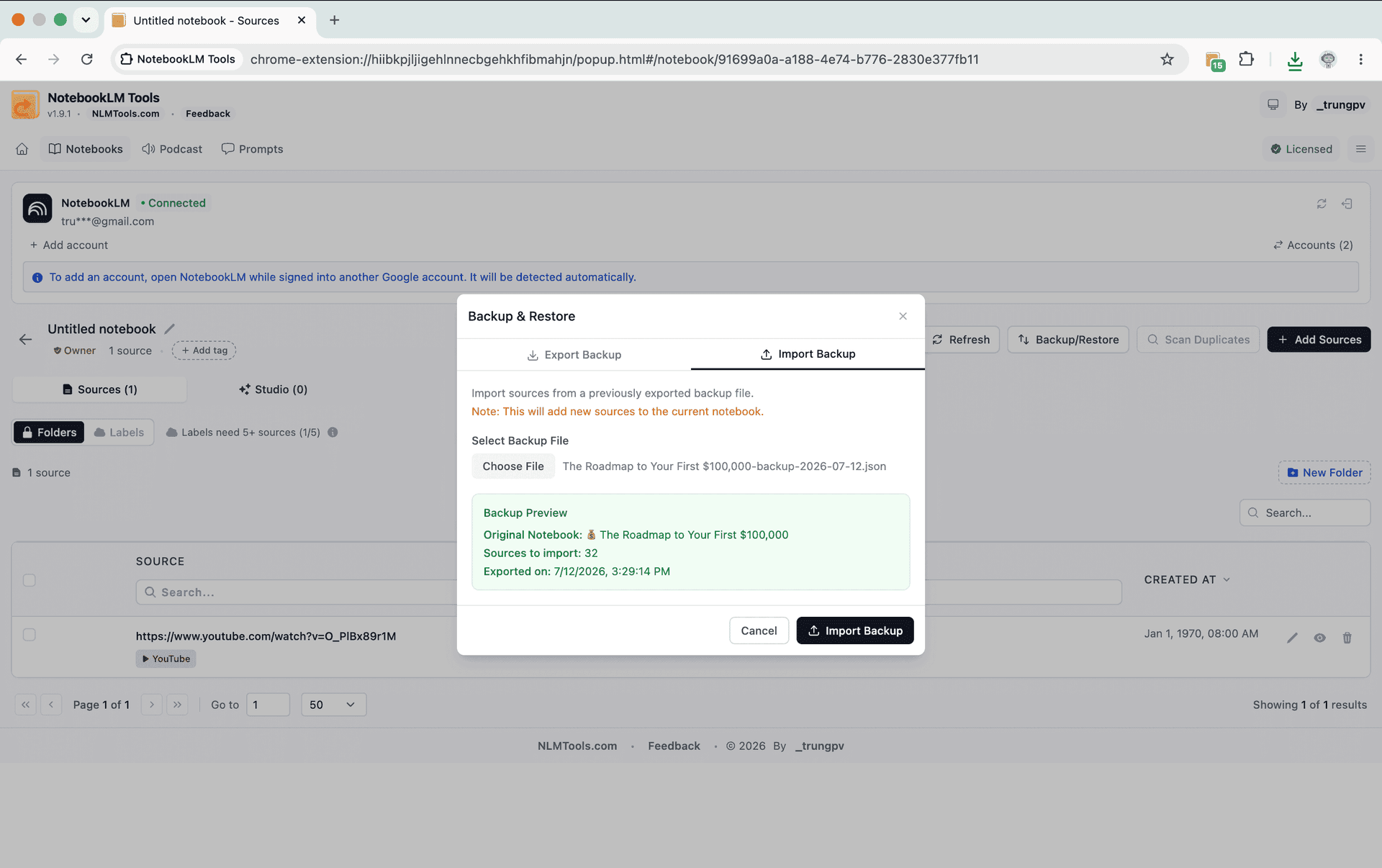Click the info icon beside Labels need 5+ sources

[333, 432]
